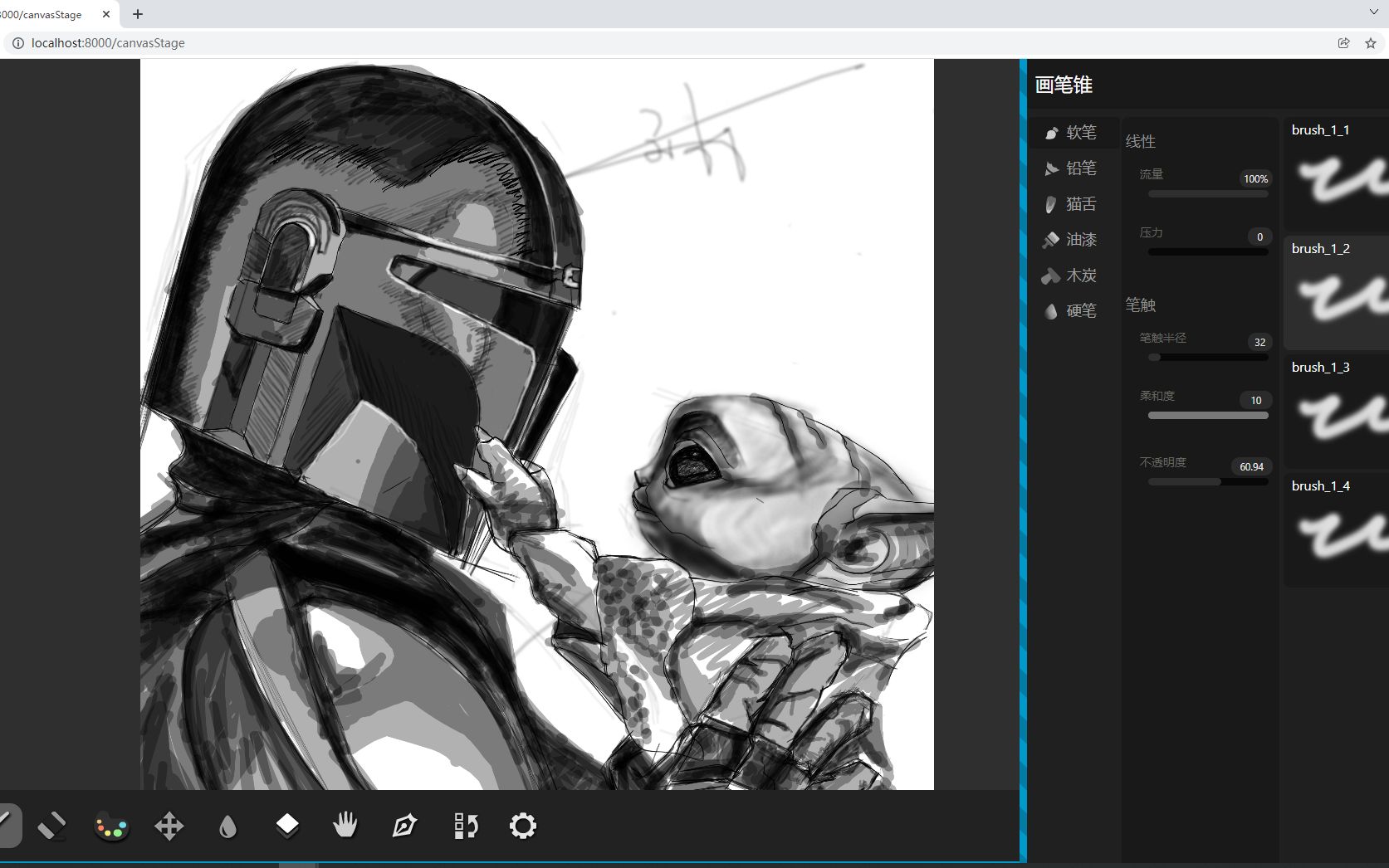
Task: Bookmark this page with the star
Action: pyautogui.click(x=1371, y=43)
